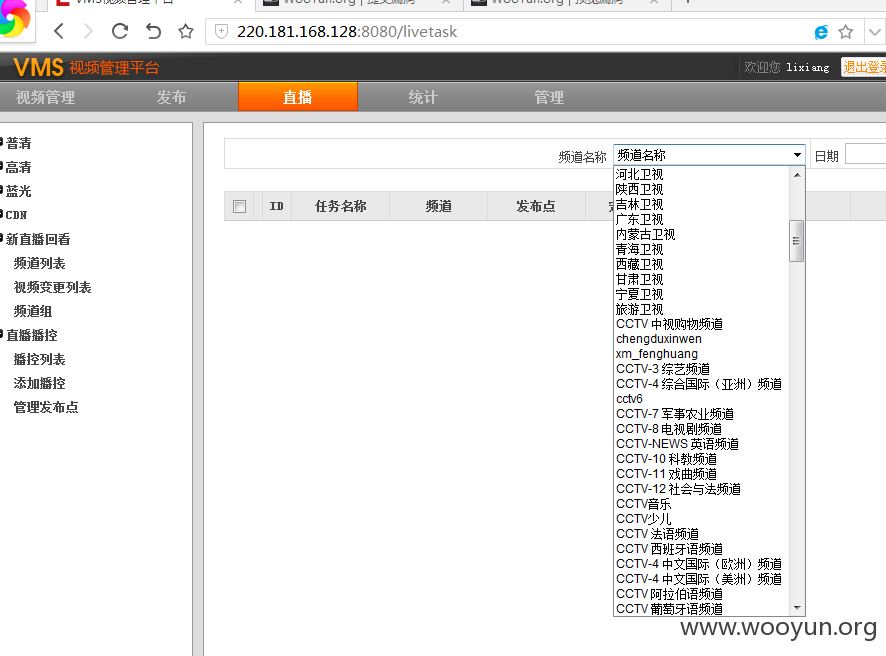Screen dimensions: 886x656
Task: Open 频道列表 in the sidebar
Action: pos(40,263)
